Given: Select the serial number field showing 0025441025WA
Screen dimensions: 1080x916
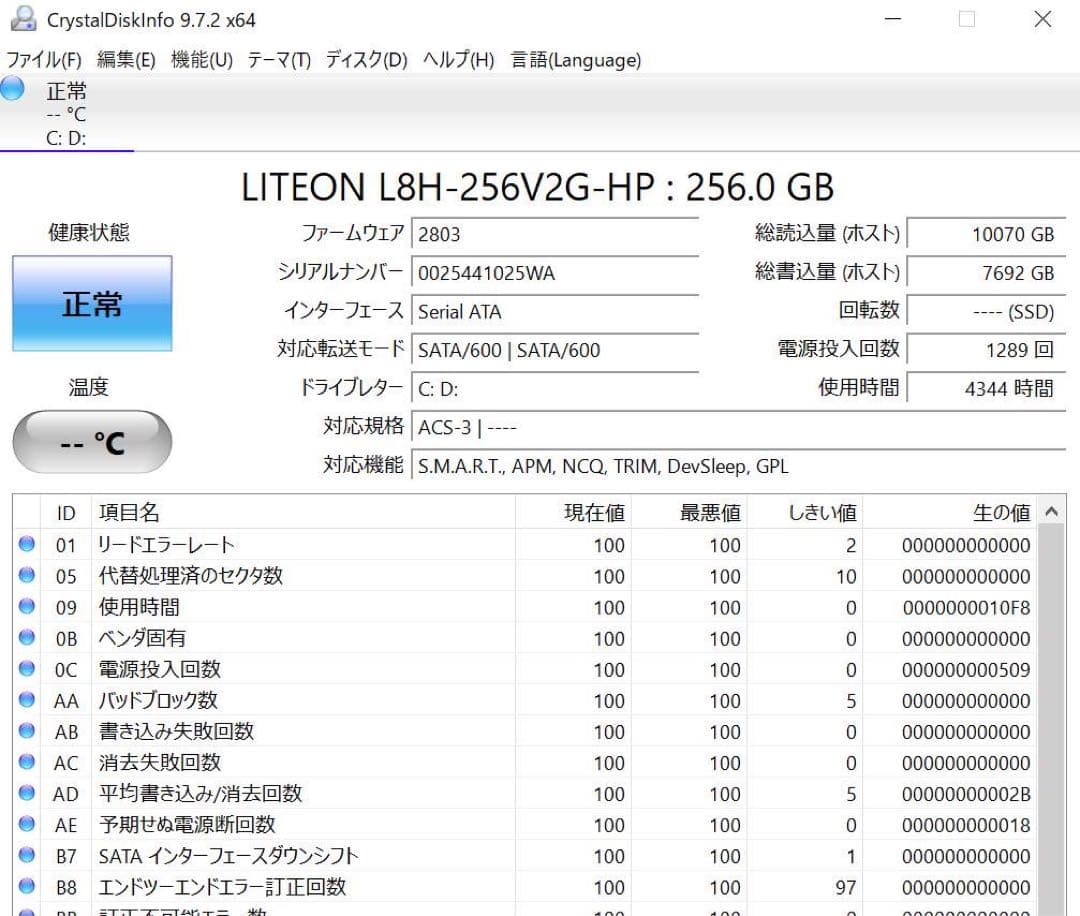Looking at the screenshot, I should tap(555, 272).
